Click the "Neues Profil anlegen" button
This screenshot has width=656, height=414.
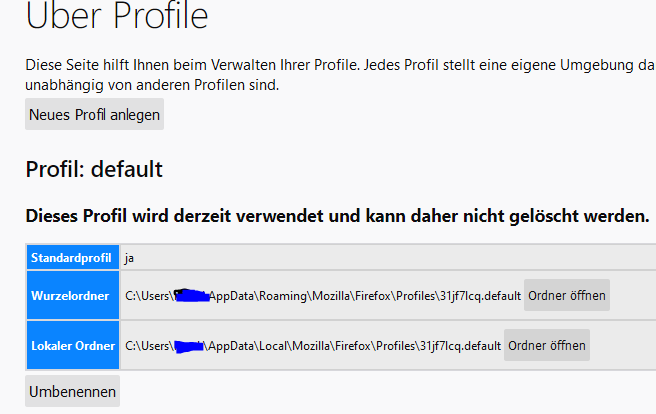(94, 115)
